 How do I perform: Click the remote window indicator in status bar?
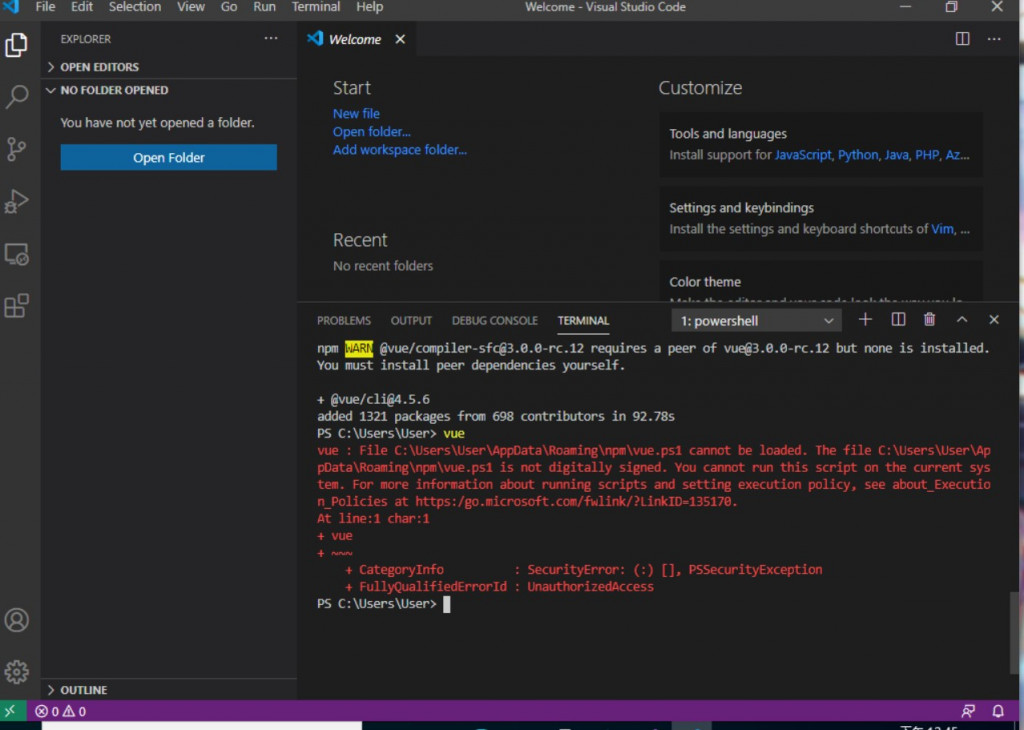click(11, 710)
